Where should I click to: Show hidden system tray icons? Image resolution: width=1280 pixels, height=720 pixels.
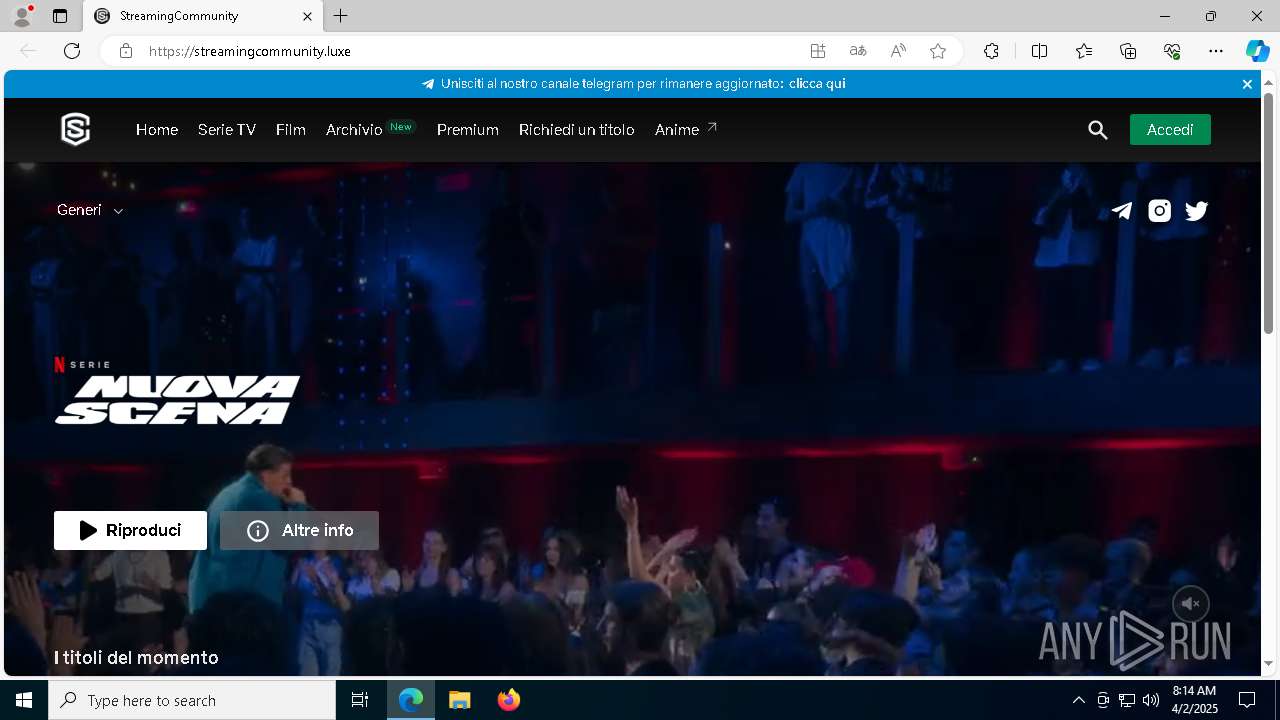pos(1078,700)
